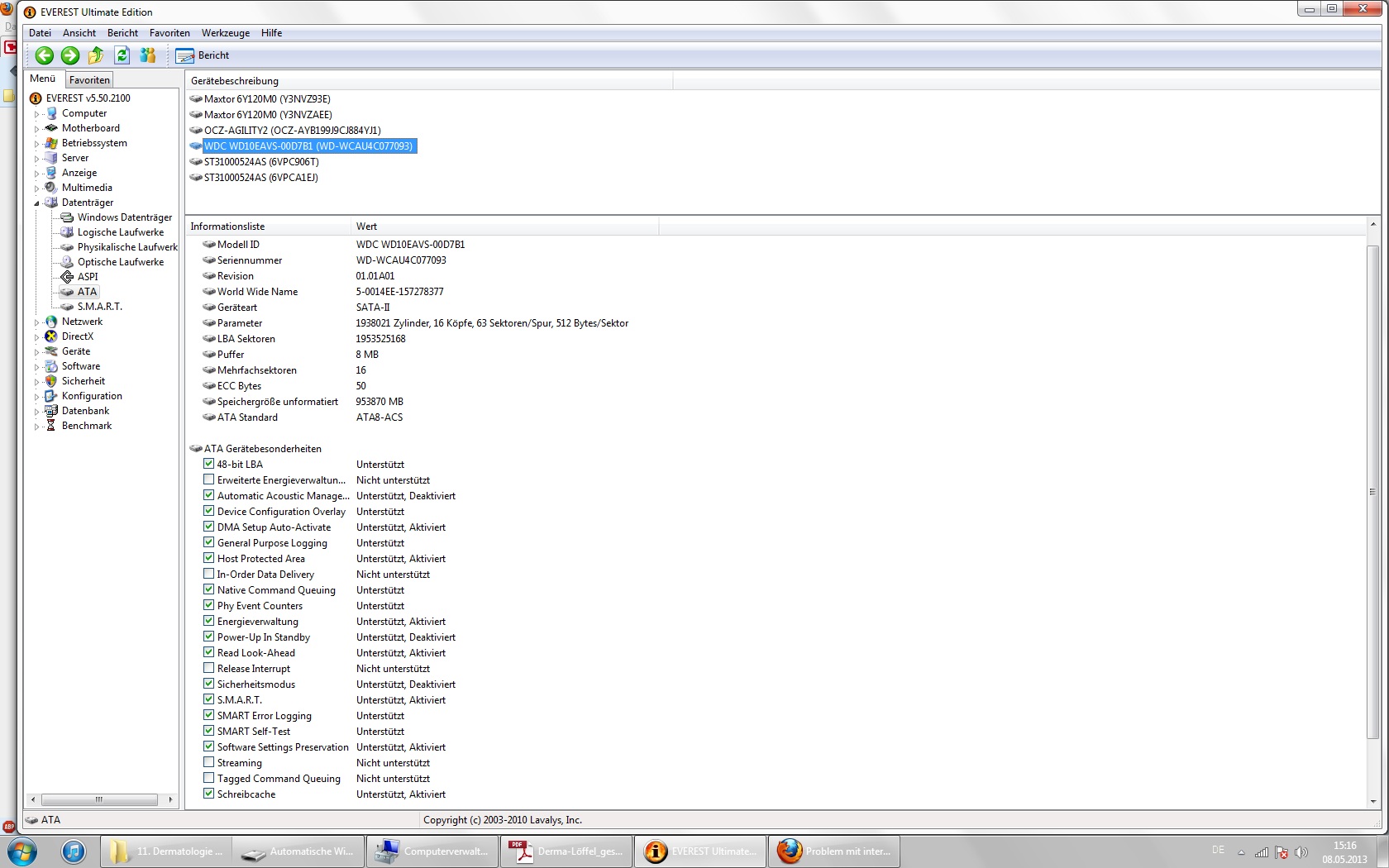Click the Streaming checkbox

click(209, 762)
